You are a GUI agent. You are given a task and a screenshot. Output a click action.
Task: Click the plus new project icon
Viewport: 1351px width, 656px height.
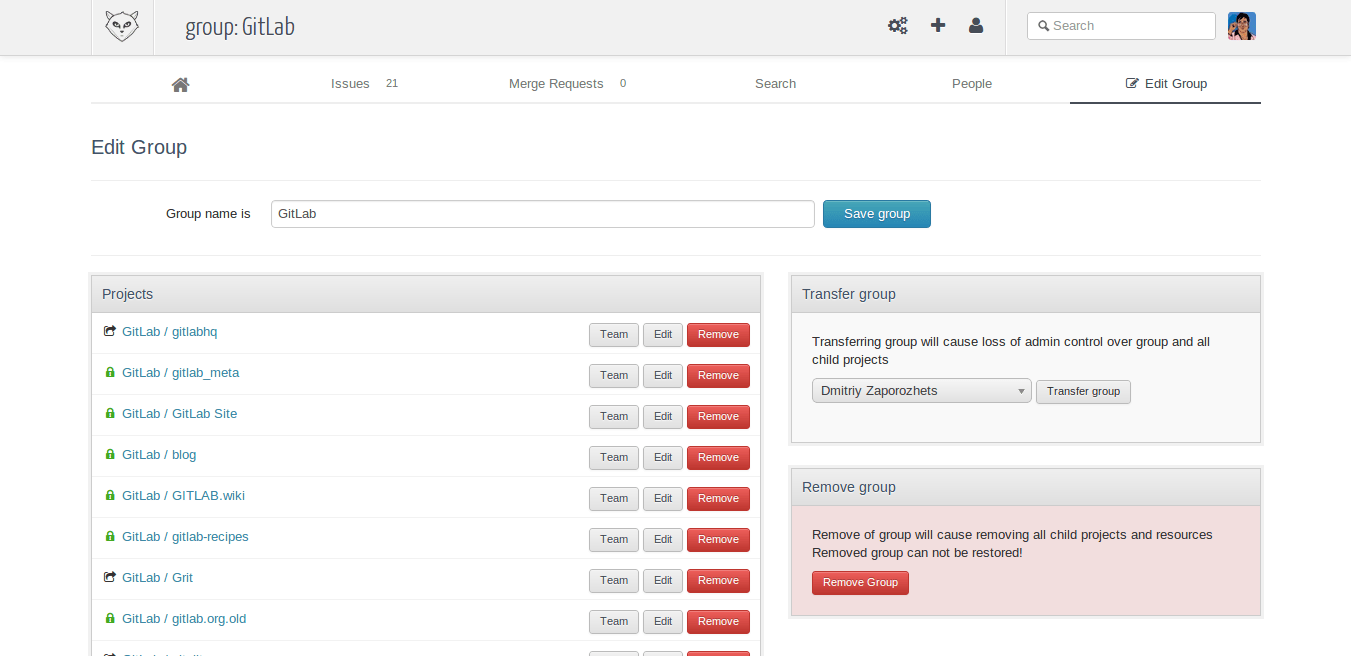(938, 26)
